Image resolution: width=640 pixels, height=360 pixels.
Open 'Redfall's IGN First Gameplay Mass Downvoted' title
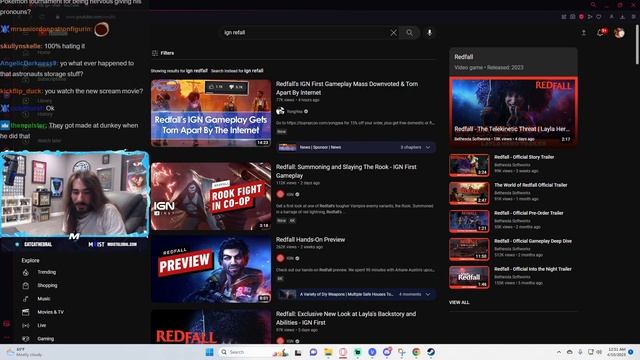(347, 88)
